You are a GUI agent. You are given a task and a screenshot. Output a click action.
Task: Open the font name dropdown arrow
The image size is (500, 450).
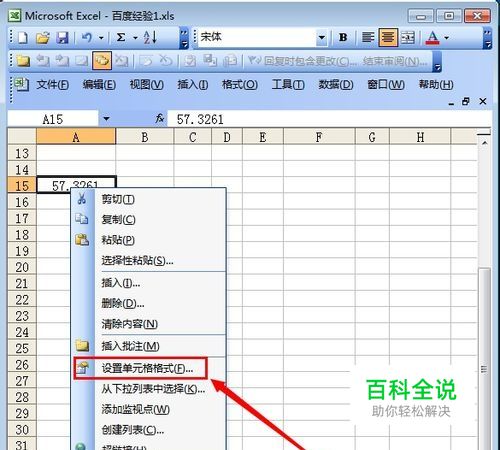321,37
